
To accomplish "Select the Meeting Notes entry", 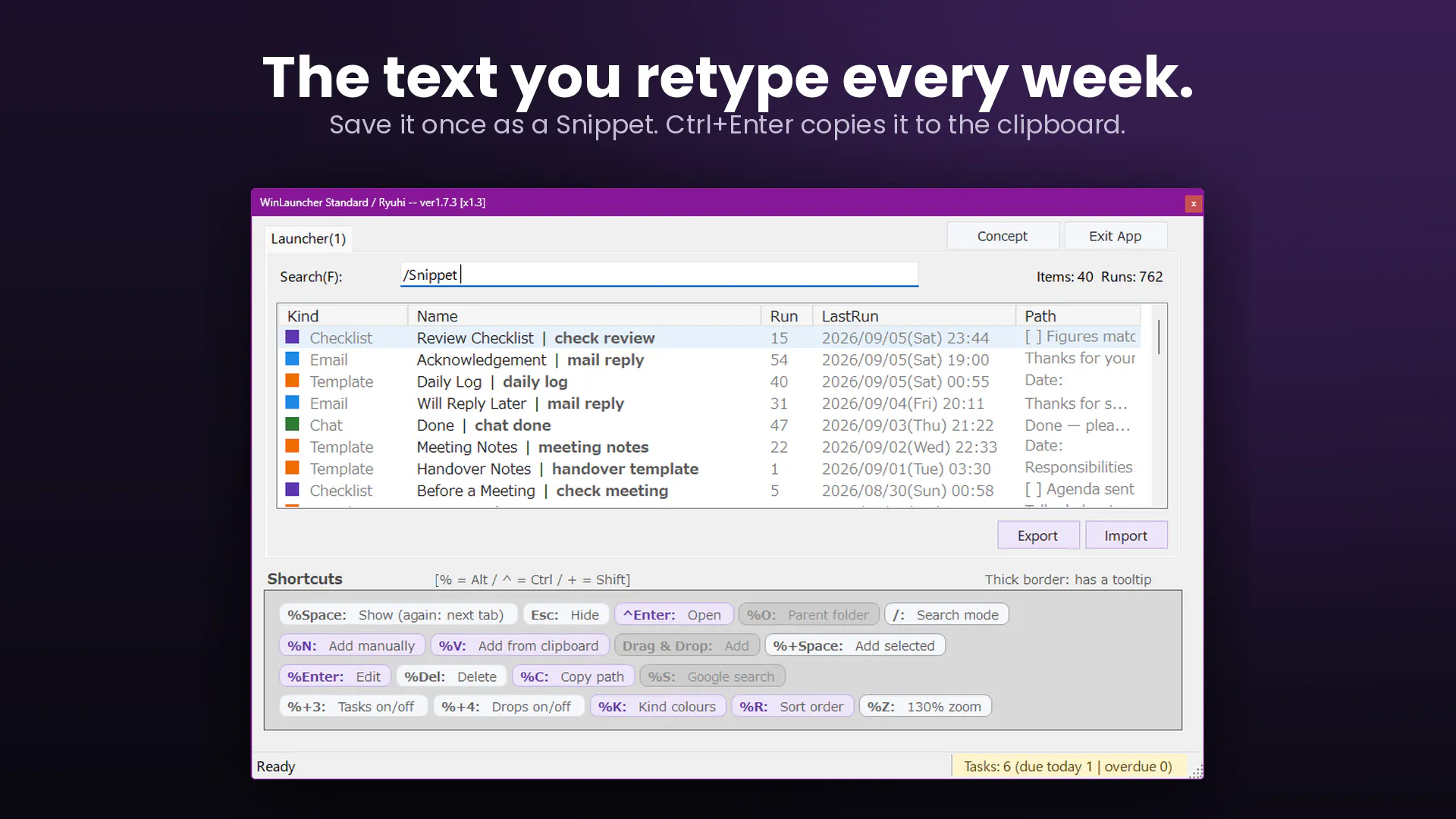I will pos(532,447).
